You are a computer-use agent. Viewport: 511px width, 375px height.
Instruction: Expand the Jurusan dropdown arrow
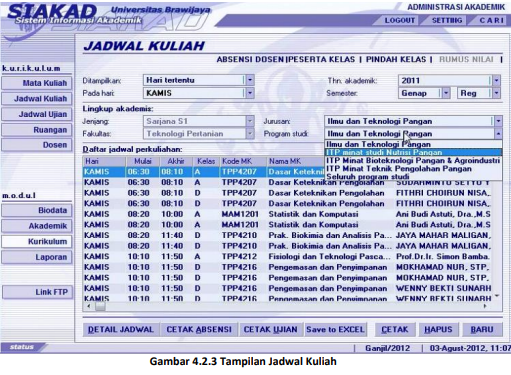point(498,121)
